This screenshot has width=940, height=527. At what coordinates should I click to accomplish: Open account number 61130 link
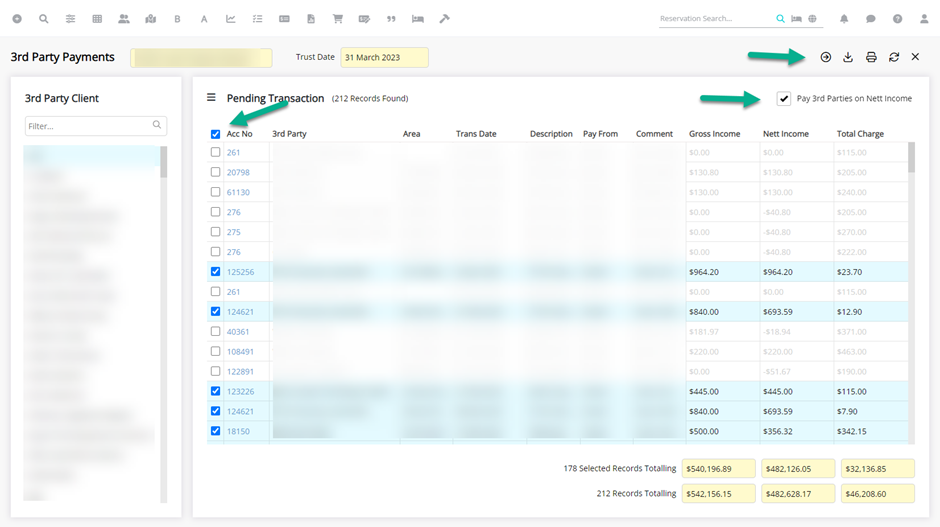(x=238, y=192)
